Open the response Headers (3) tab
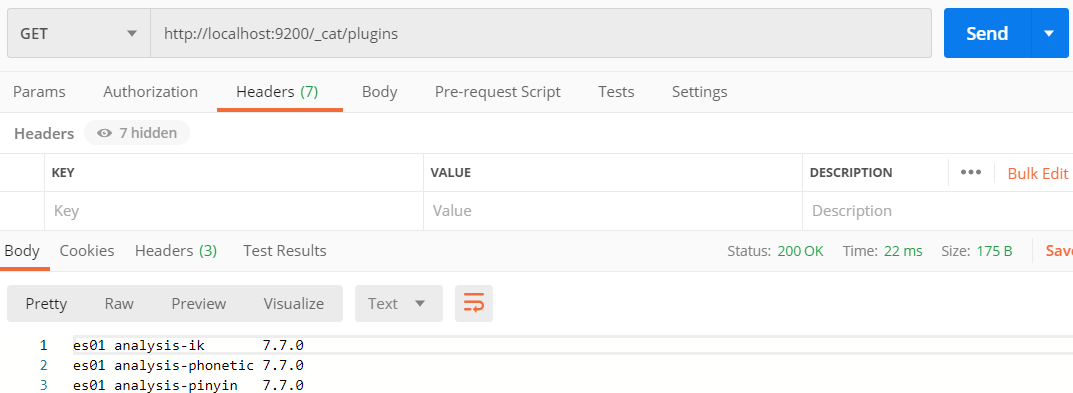 176,251
